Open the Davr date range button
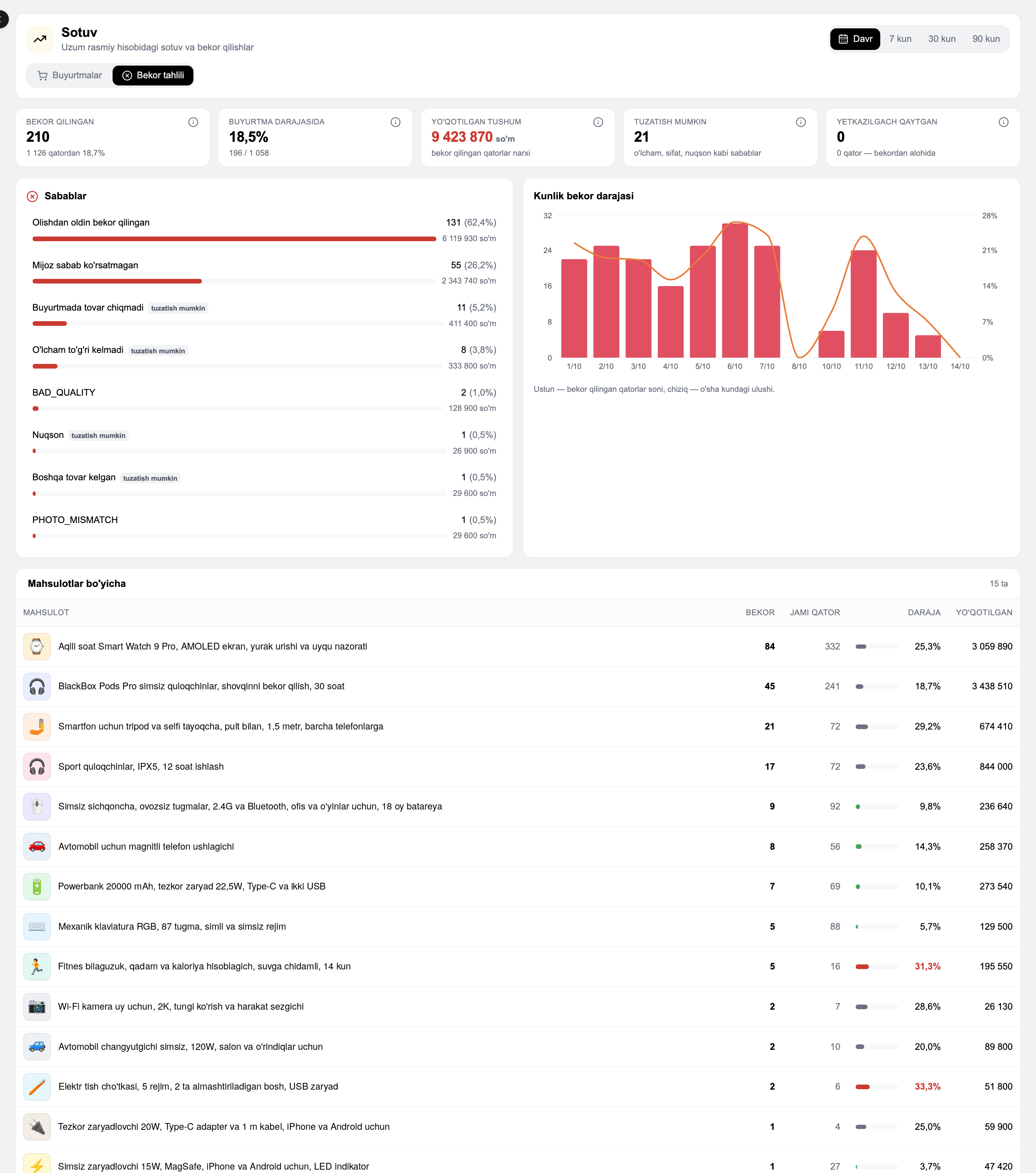This screenshot has height=1173, width=1036. pyautogui.click(x=855, y=39)
